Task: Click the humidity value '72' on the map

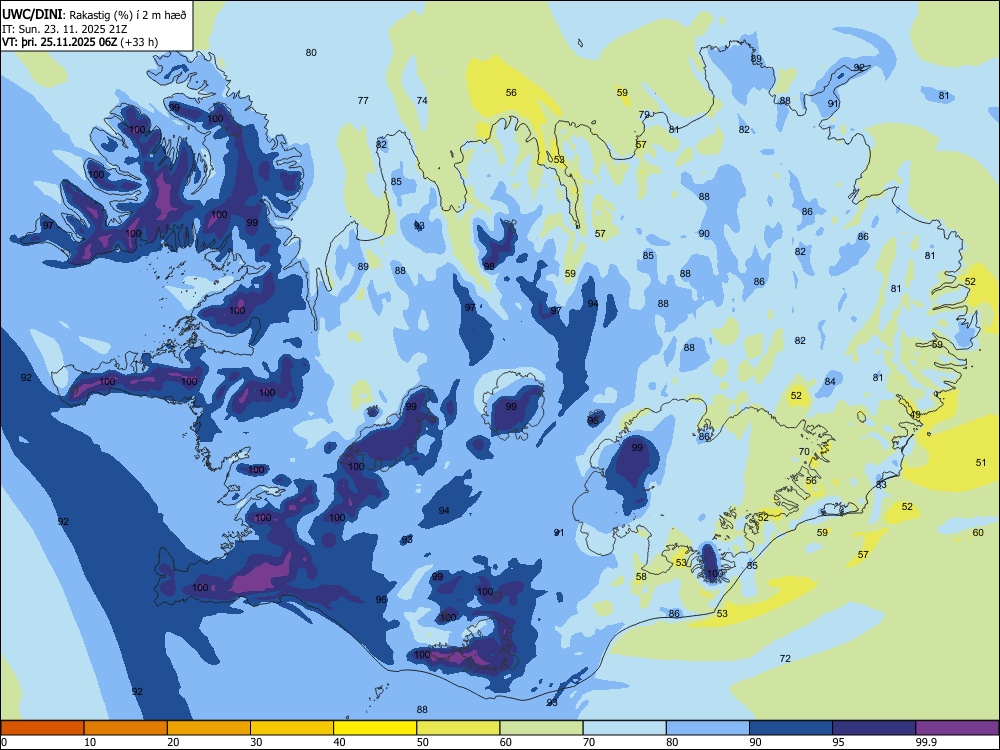Action: click(x=785, y=658)
